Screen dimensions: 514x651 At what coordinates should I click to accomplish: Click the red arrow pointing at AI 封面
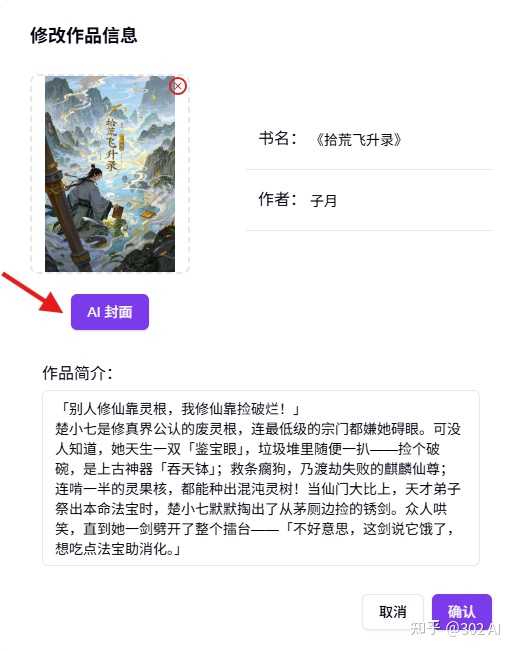click(32, 292)
